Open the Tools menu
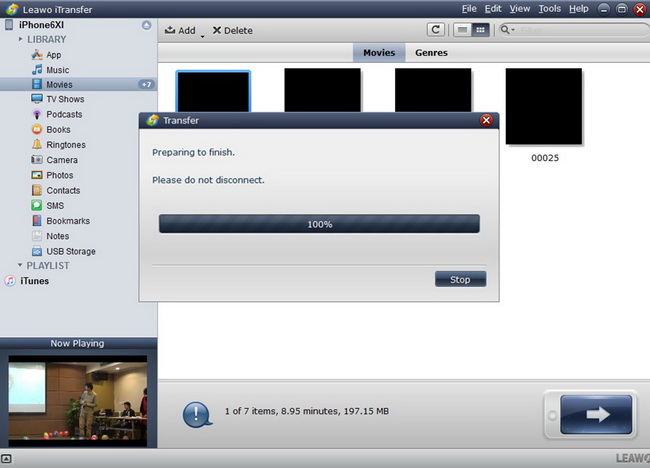Viewport: 650px width, 468px height. coord(550,9)
